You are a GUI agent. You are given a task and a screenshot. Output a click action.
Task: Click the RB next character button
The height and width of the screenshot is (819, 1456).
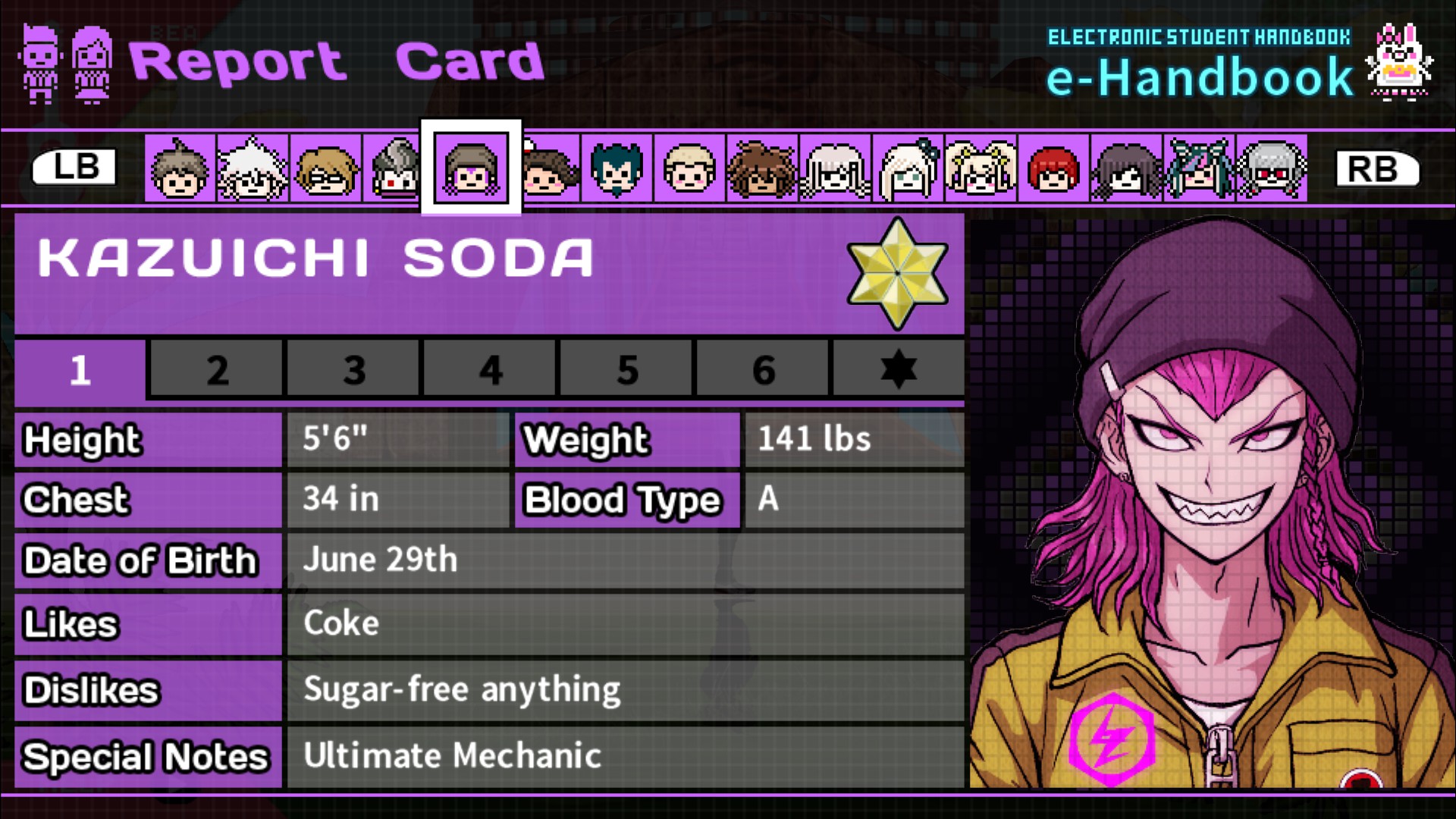[1376, 168]
